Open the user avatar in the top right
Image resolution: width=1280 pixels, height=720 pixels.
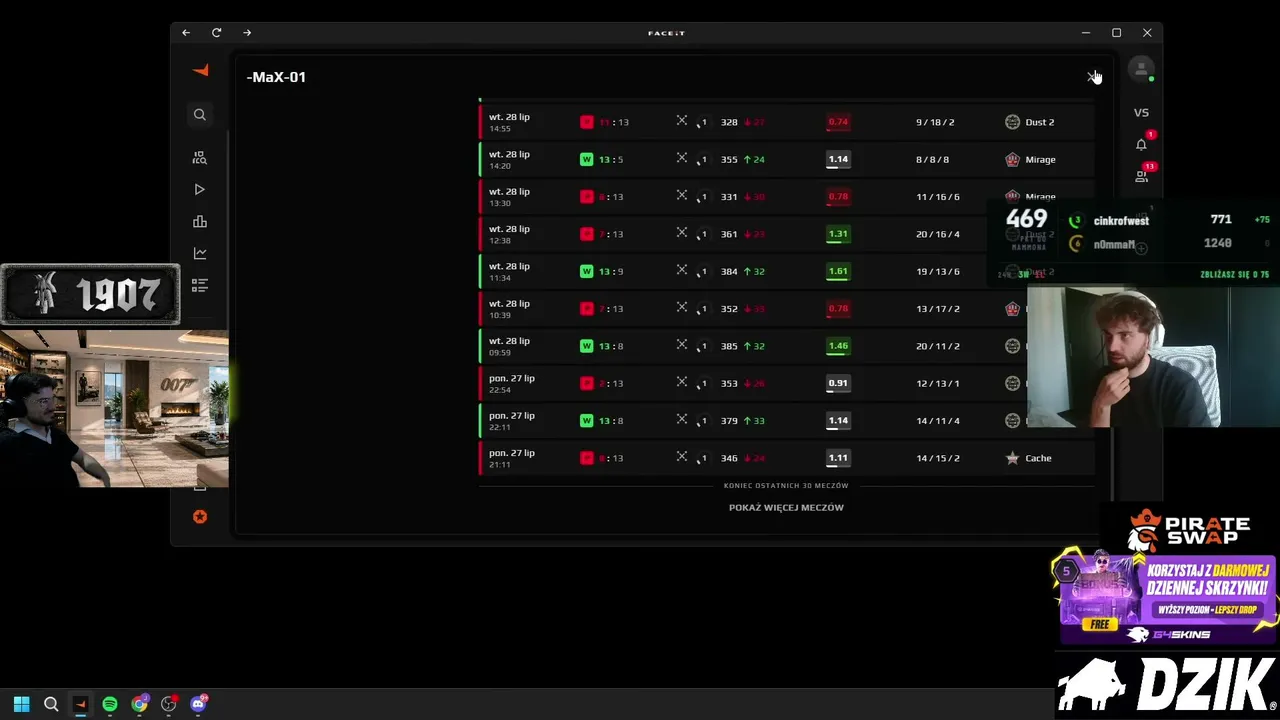click(1141, 69)
